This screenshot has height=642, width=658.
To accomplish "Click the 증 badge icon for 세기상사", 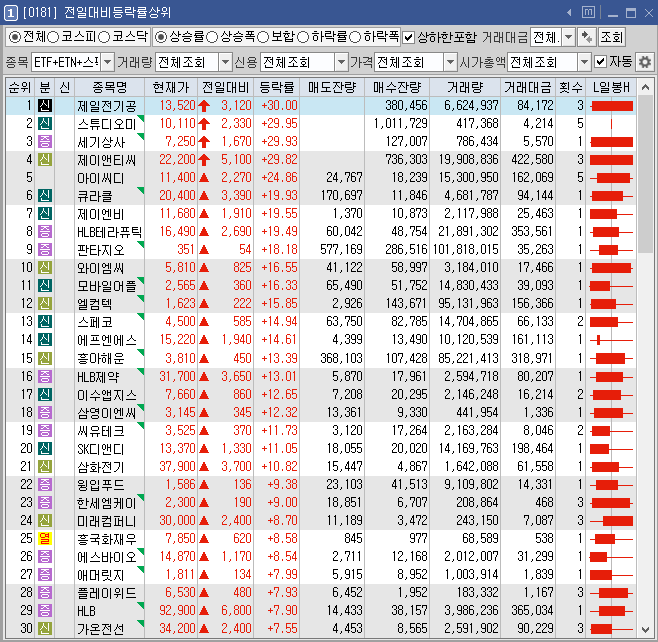I will pos(45,141).
